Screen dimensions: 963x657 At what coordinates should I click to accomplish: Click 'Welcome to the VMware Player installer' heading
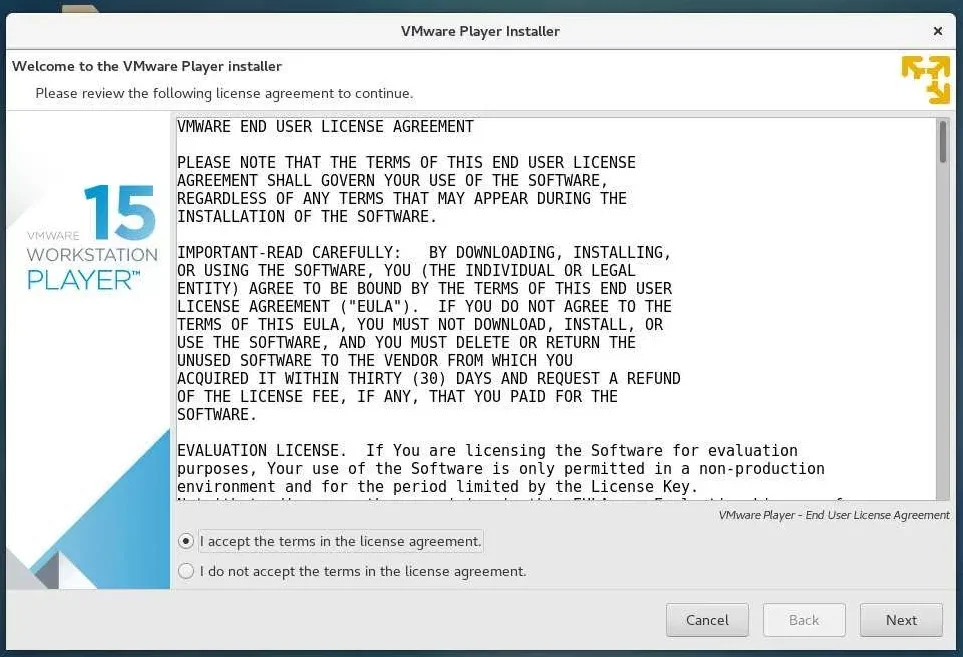147,66
